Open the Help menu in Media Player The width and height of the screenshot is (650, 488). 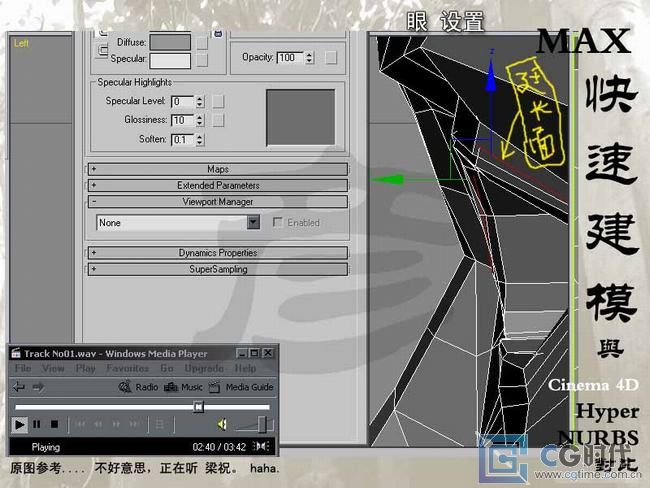pos(245,368)
